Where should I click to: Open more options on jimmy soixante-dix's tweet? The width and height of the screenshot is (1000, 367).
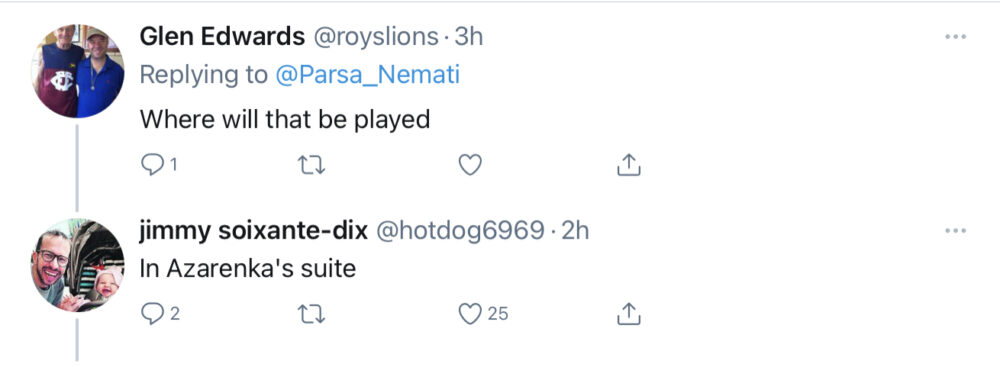pyautogui.click(x=955, y=230)
